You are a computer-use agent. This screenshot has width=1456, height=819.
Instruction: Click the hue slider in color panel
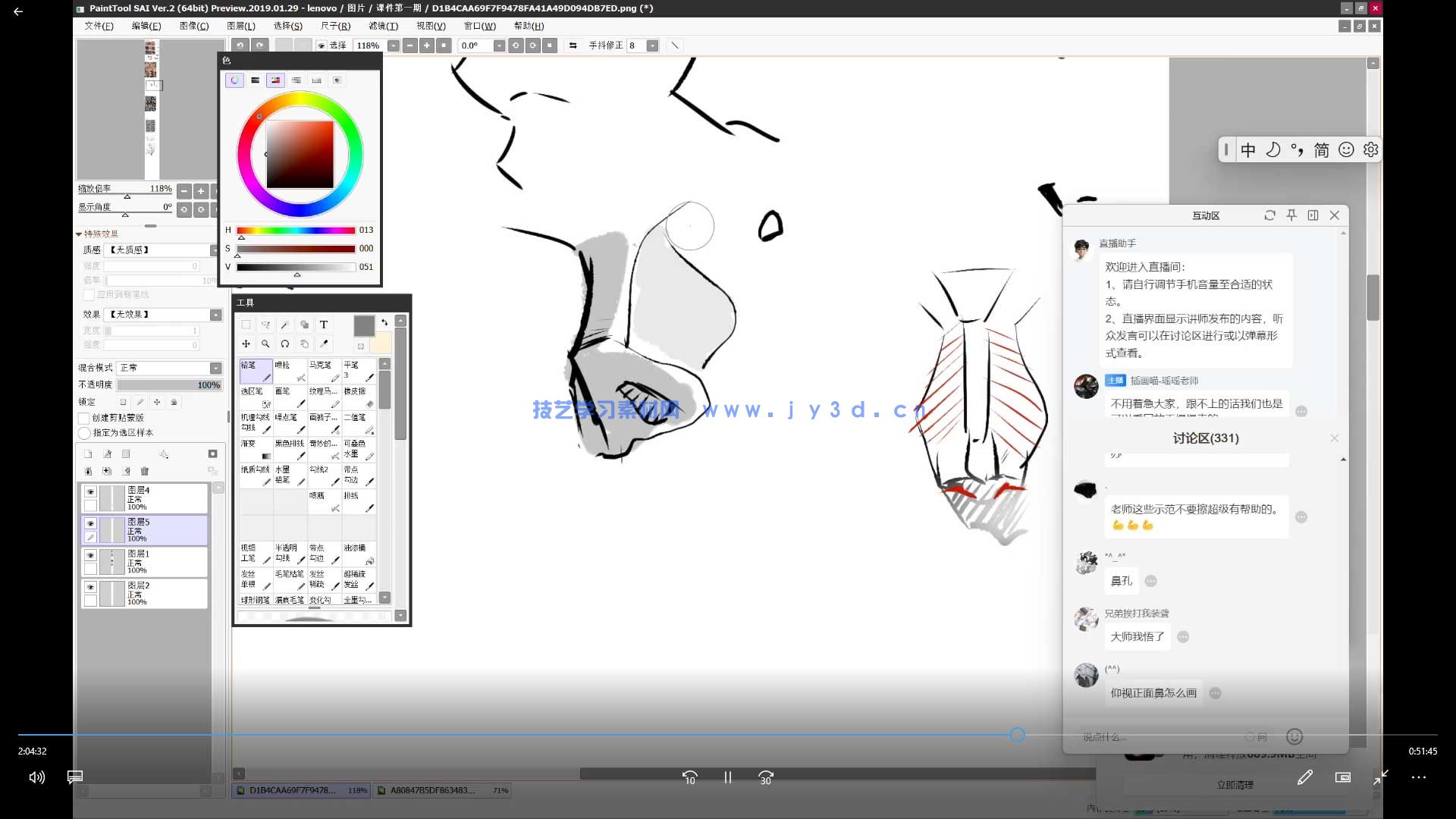(x=296, y=231)
